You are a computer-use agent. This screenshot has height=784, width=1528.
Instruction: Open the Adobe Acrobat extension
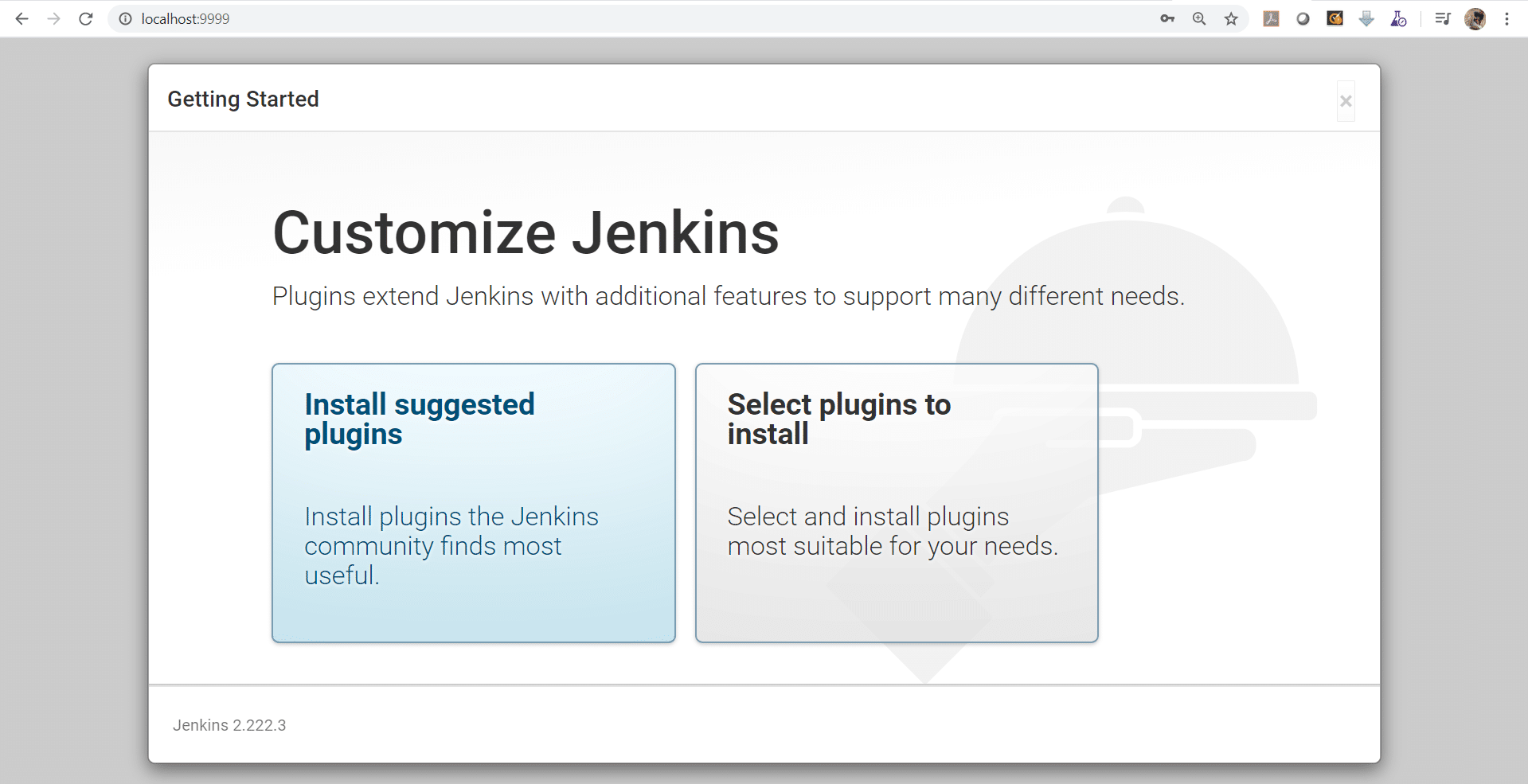tap(1271, 19)
